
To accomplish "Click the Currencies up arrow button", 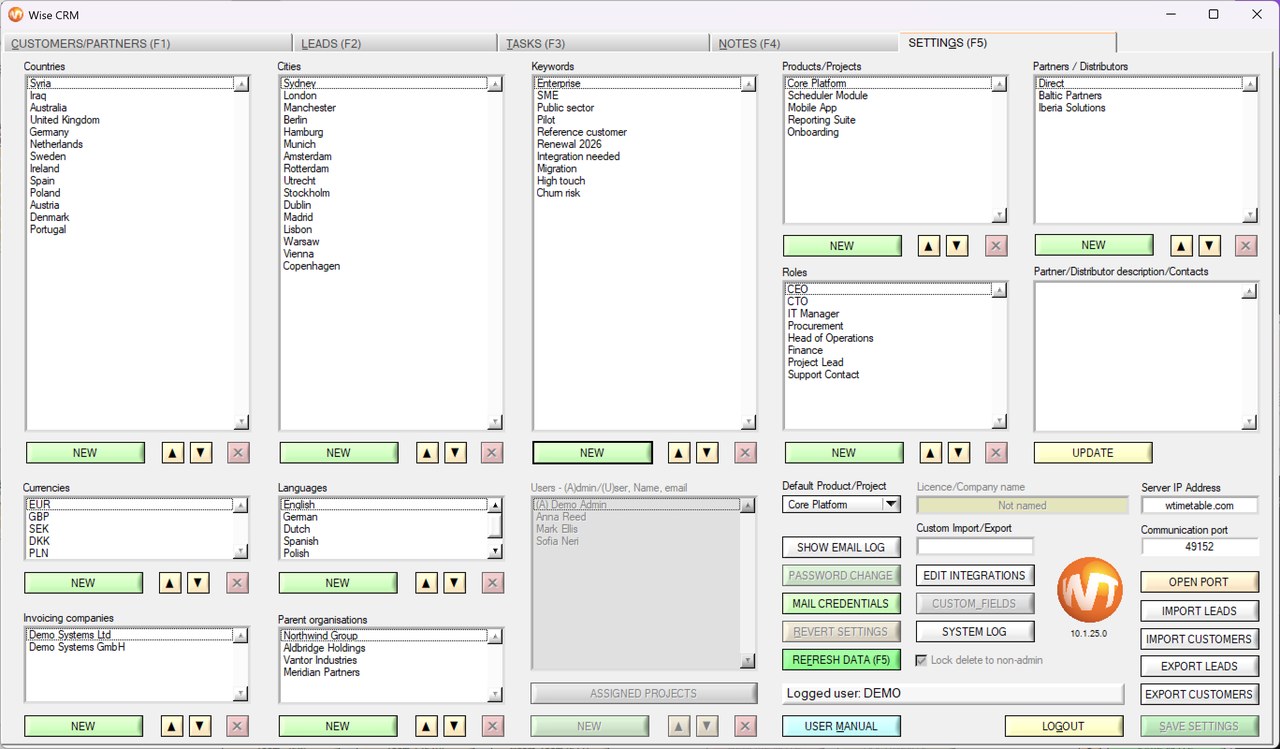I will click(x=171, y=583).
